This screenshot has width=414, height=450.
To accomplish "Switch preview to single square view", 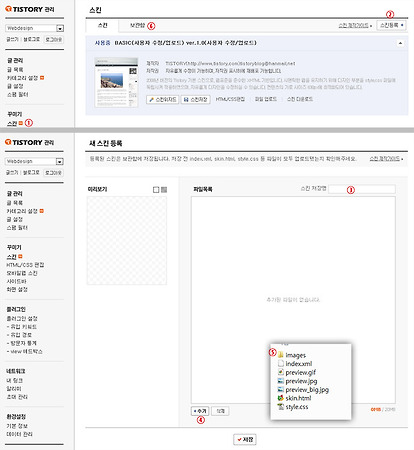I will [156, 190].
